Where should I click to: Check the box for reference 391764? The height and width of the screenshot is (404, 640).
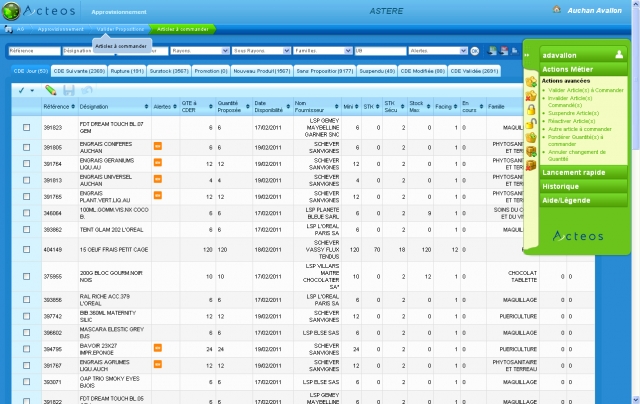(x=27, y=164)
